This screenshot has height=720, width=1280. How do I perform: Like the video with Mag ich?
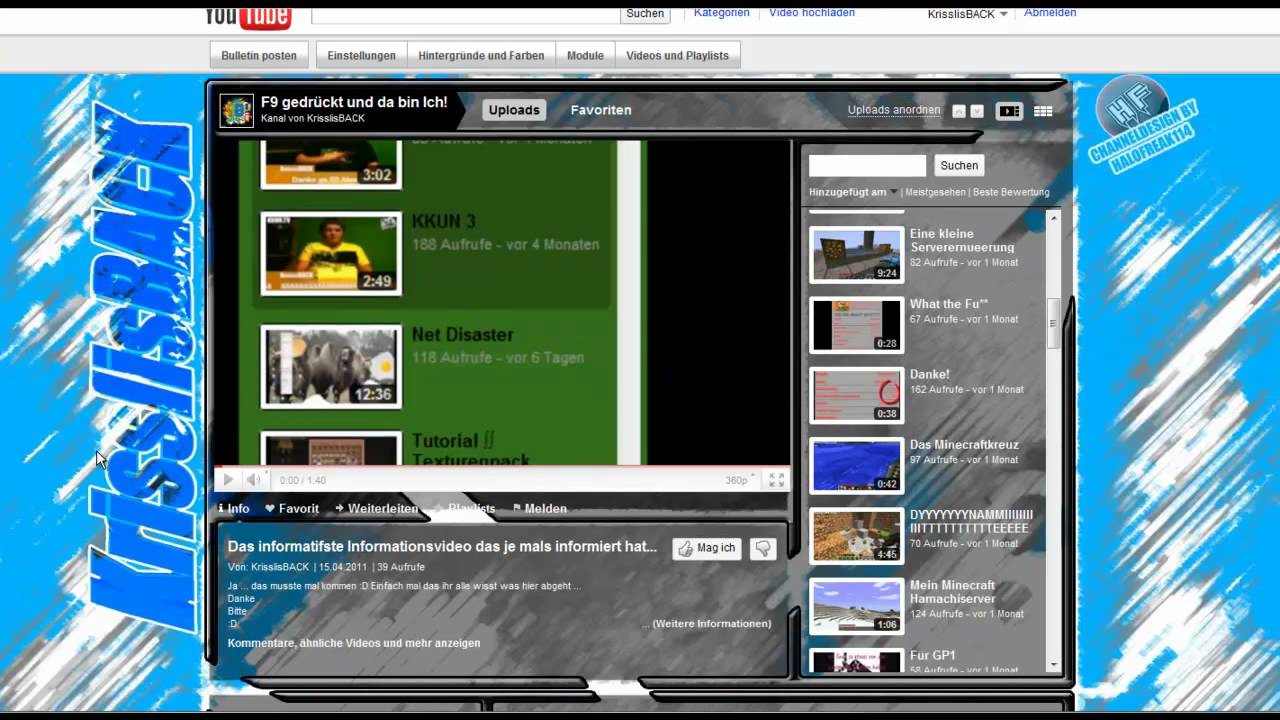(707, 548)
